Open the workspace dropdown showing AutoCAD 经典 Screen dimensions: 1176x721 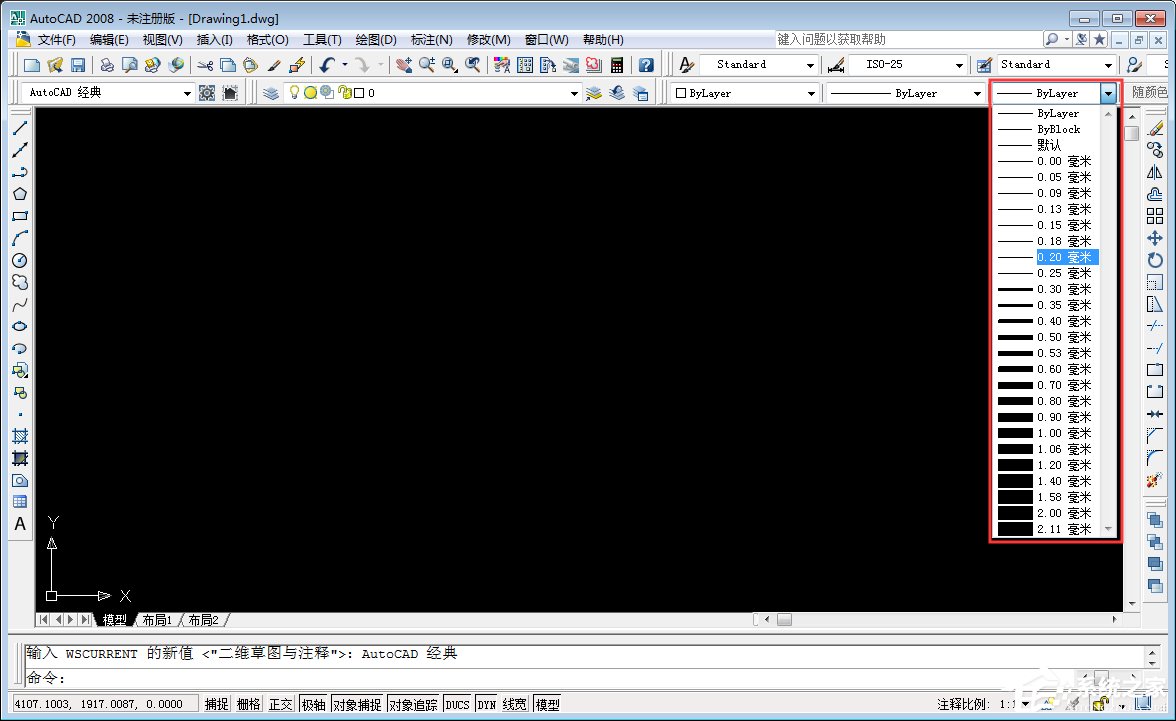tap(187, 92)
